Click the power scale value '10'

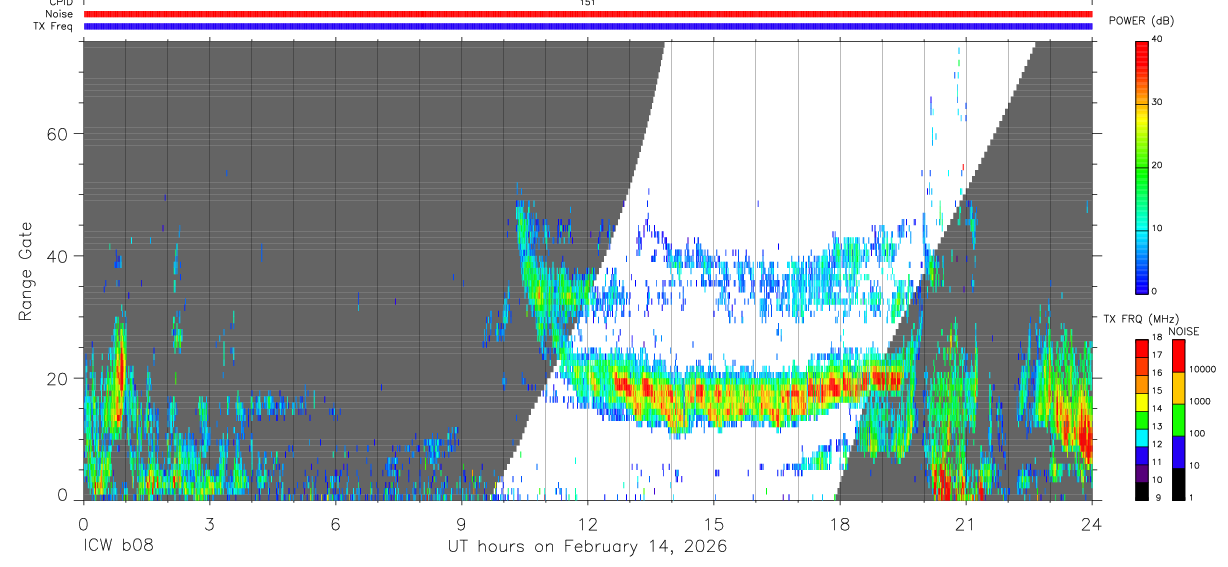(1157, 228)
